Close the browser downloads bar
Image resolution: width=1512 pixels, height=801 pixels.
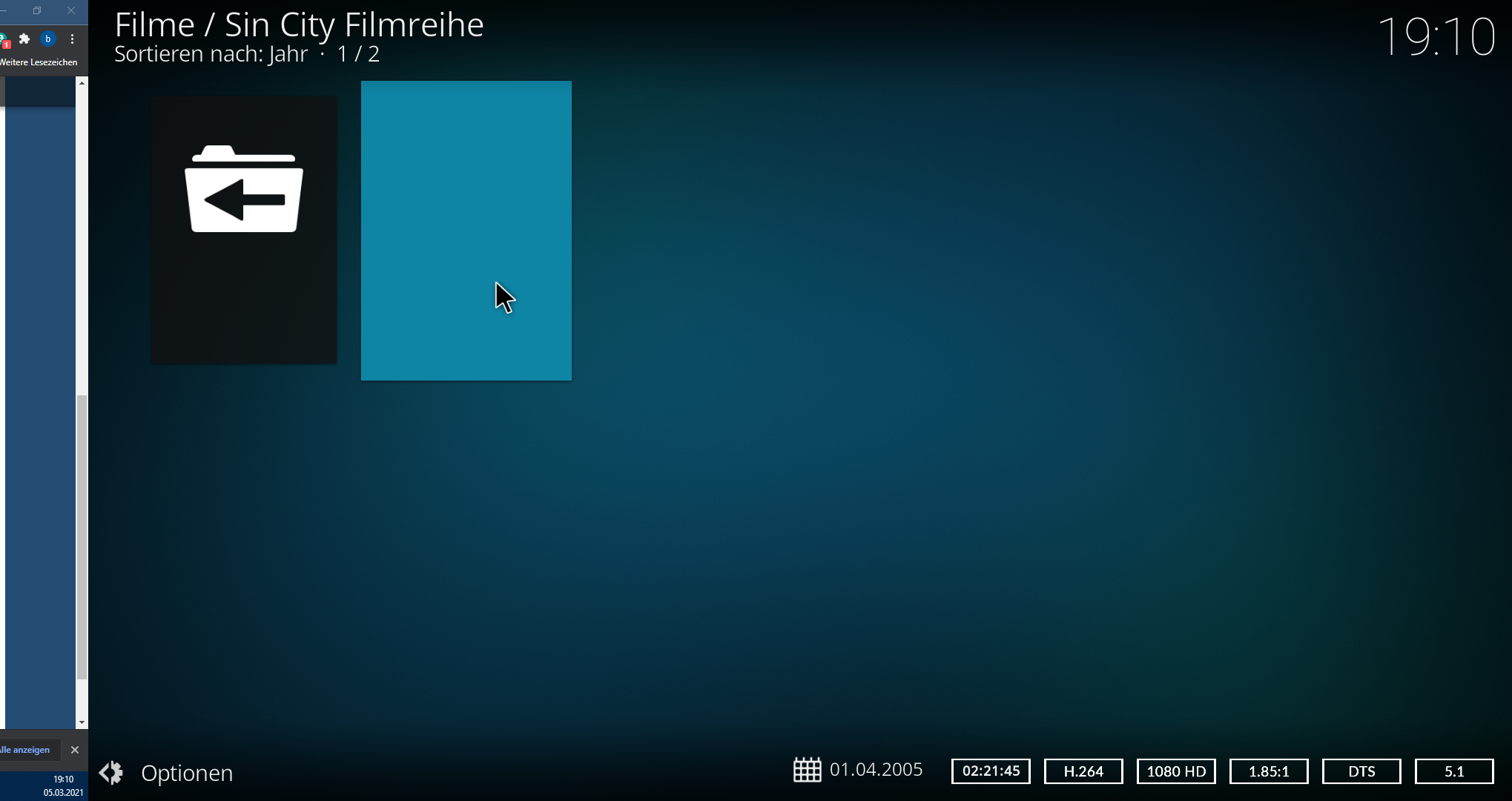[x=75, y=750]
